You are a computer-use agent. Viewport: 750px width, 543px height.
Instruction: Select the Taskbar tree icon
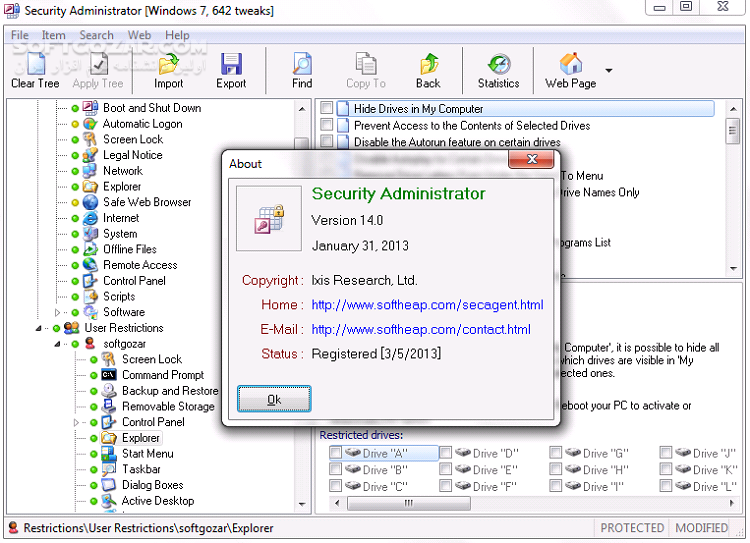[x=109, y=469]
